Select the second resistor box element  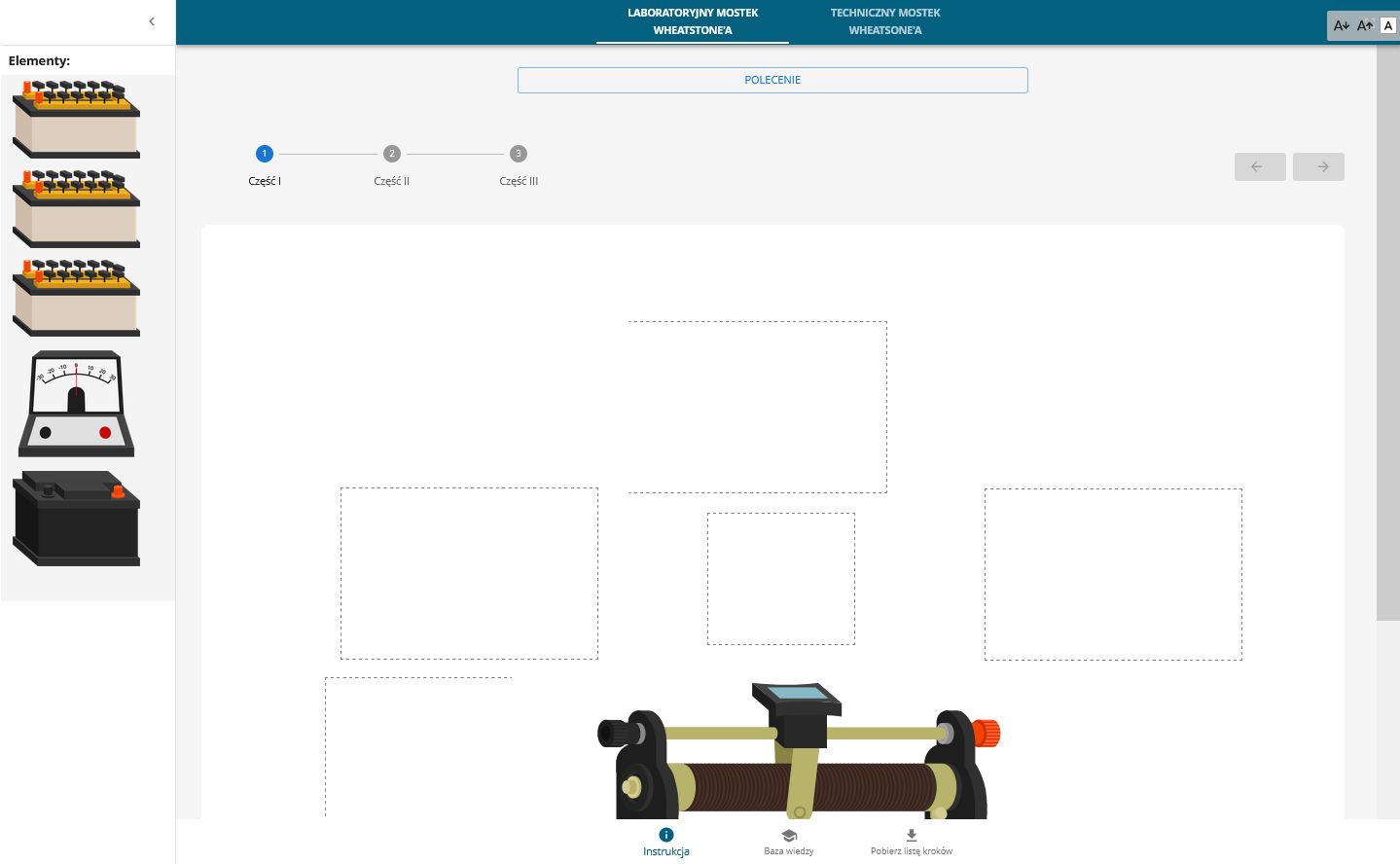(76, 209)
